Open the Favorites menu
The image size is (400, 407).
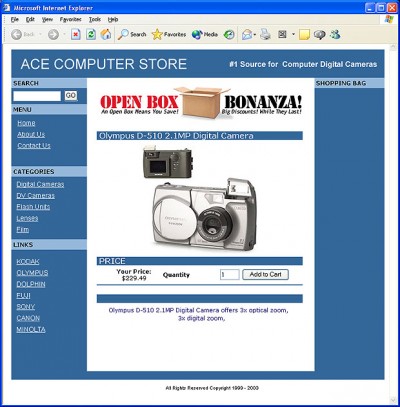[71, 20]
